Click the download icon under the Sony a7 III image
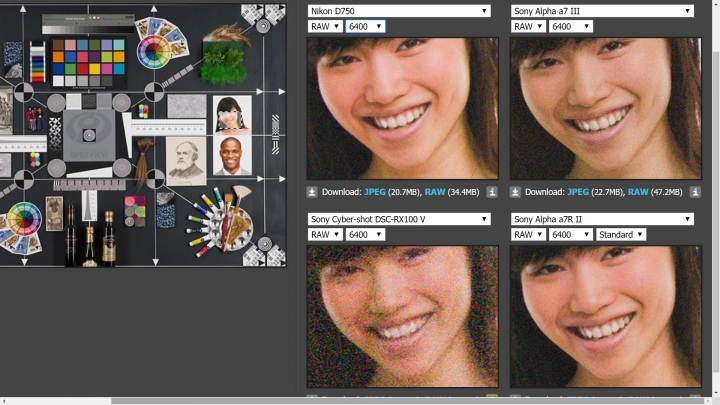Image resolution: width=720 pixels, height=405 pixels. coord(515,192)
